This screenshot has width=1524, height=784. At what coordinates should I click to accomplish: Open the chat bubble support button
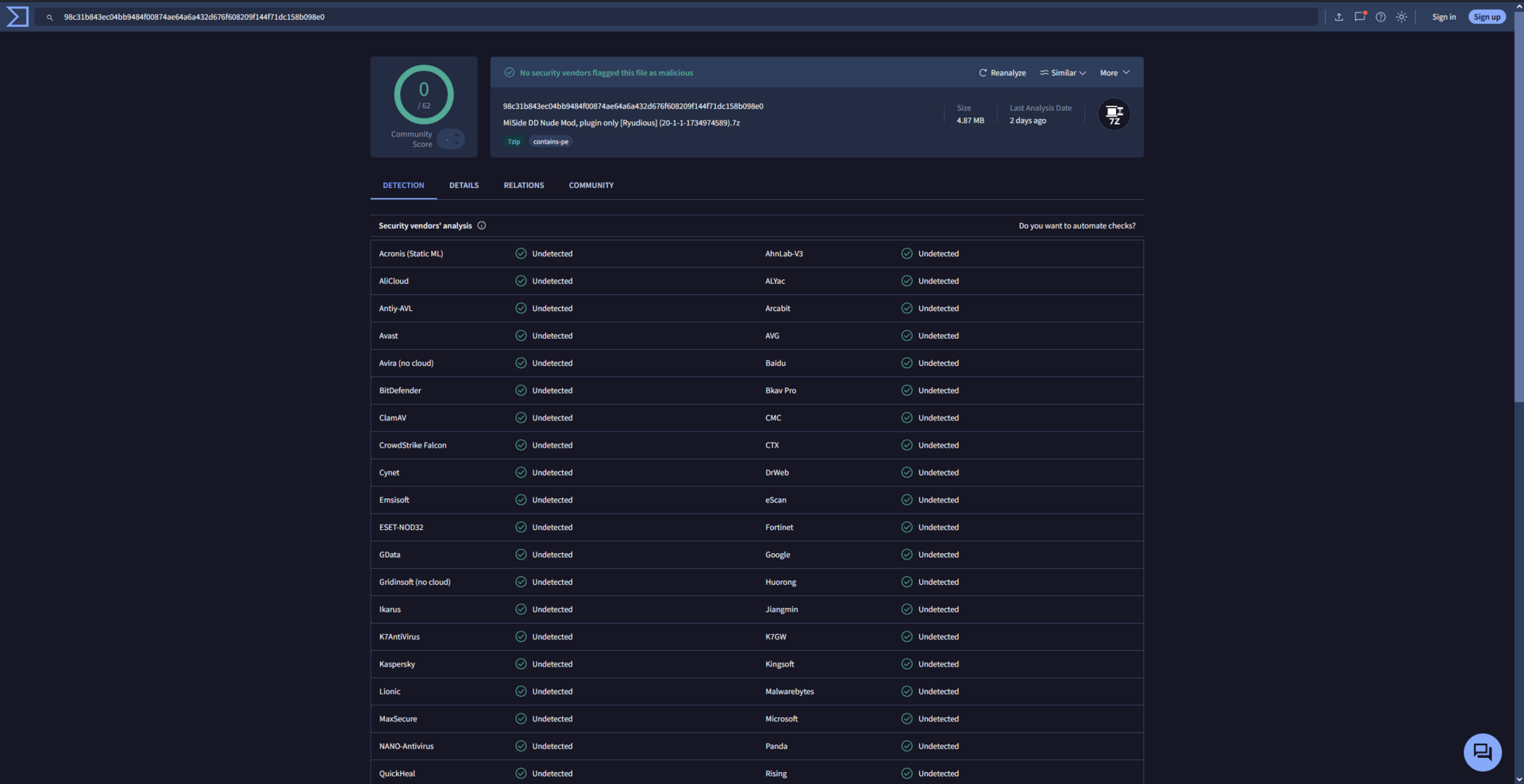pyautogui.click(x=1482, y=751)
